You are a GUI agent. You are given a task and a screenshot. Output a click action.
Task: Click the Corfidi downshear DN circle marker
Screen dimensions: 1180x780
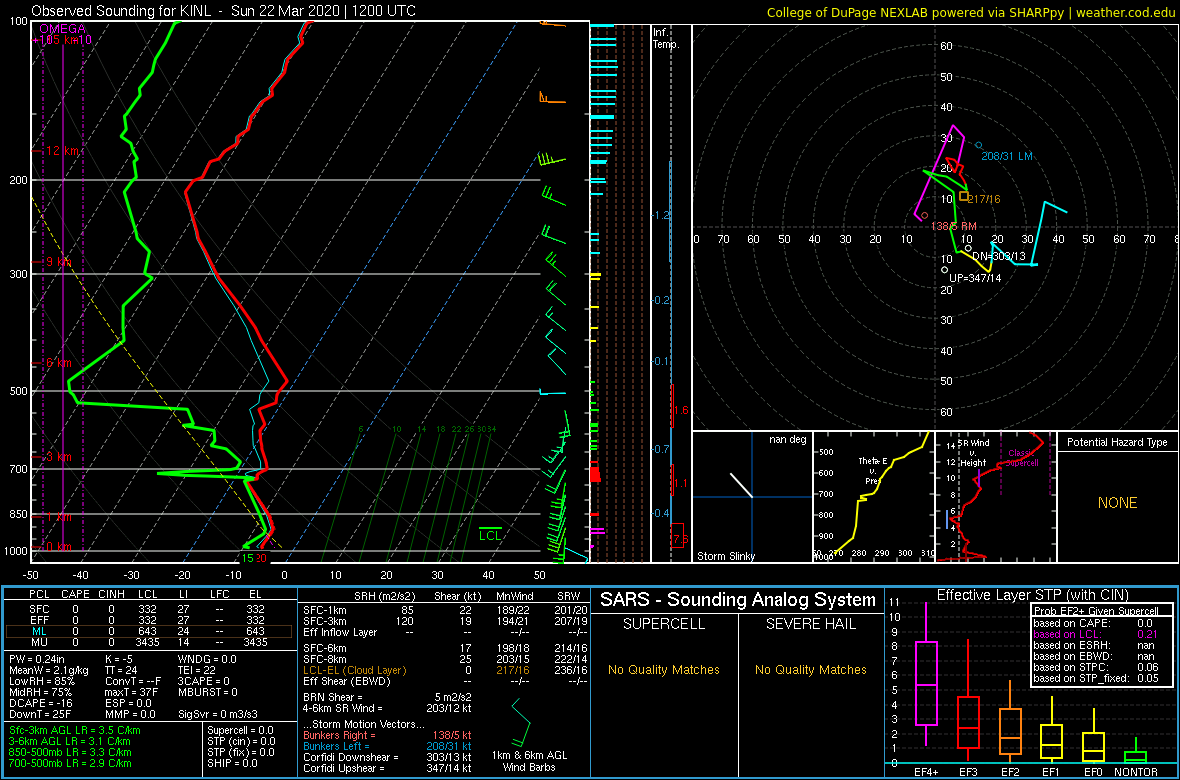click(969, 248)
